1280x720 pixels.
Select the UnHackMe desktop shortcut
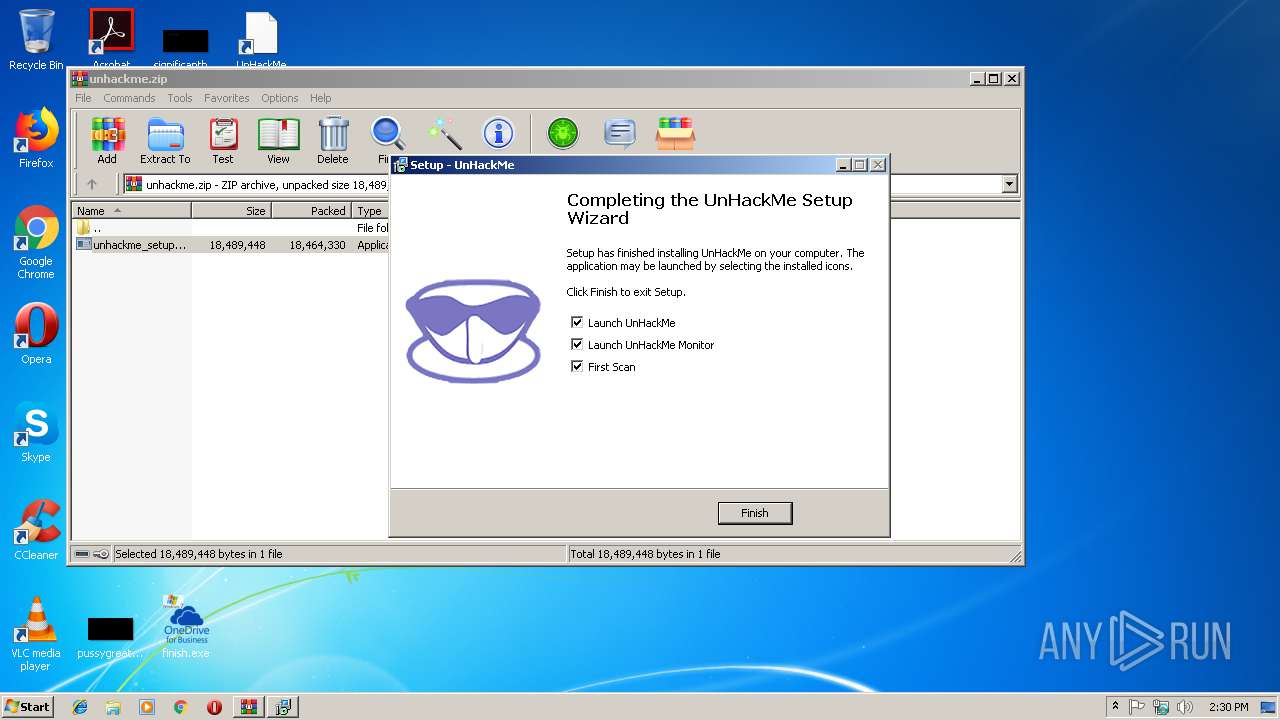pyautogui.click(x=261, y=40)
